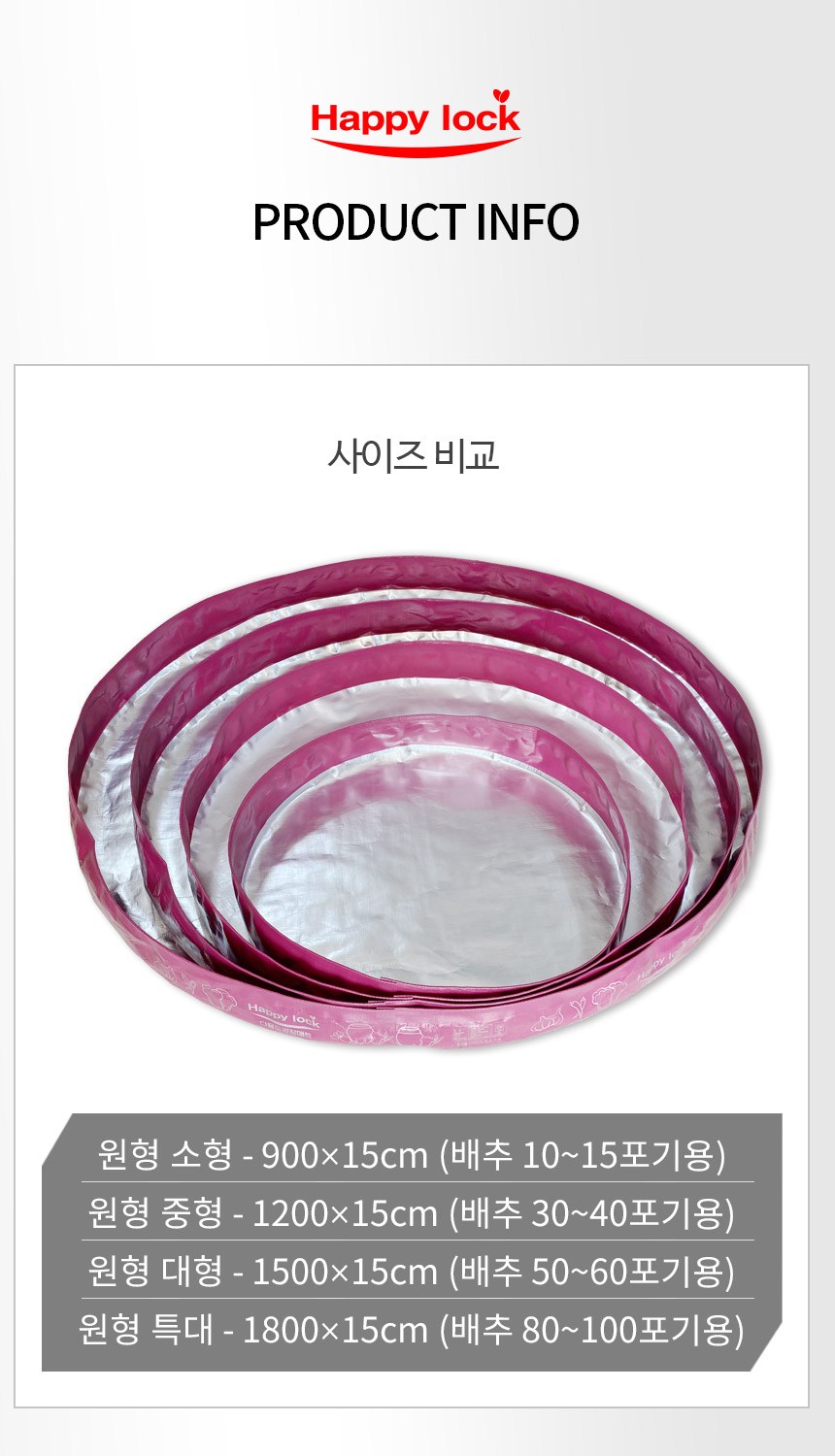835x1456 pixels.
Task: Click the PRODUCT INFO heading
Action: (416, 222)
